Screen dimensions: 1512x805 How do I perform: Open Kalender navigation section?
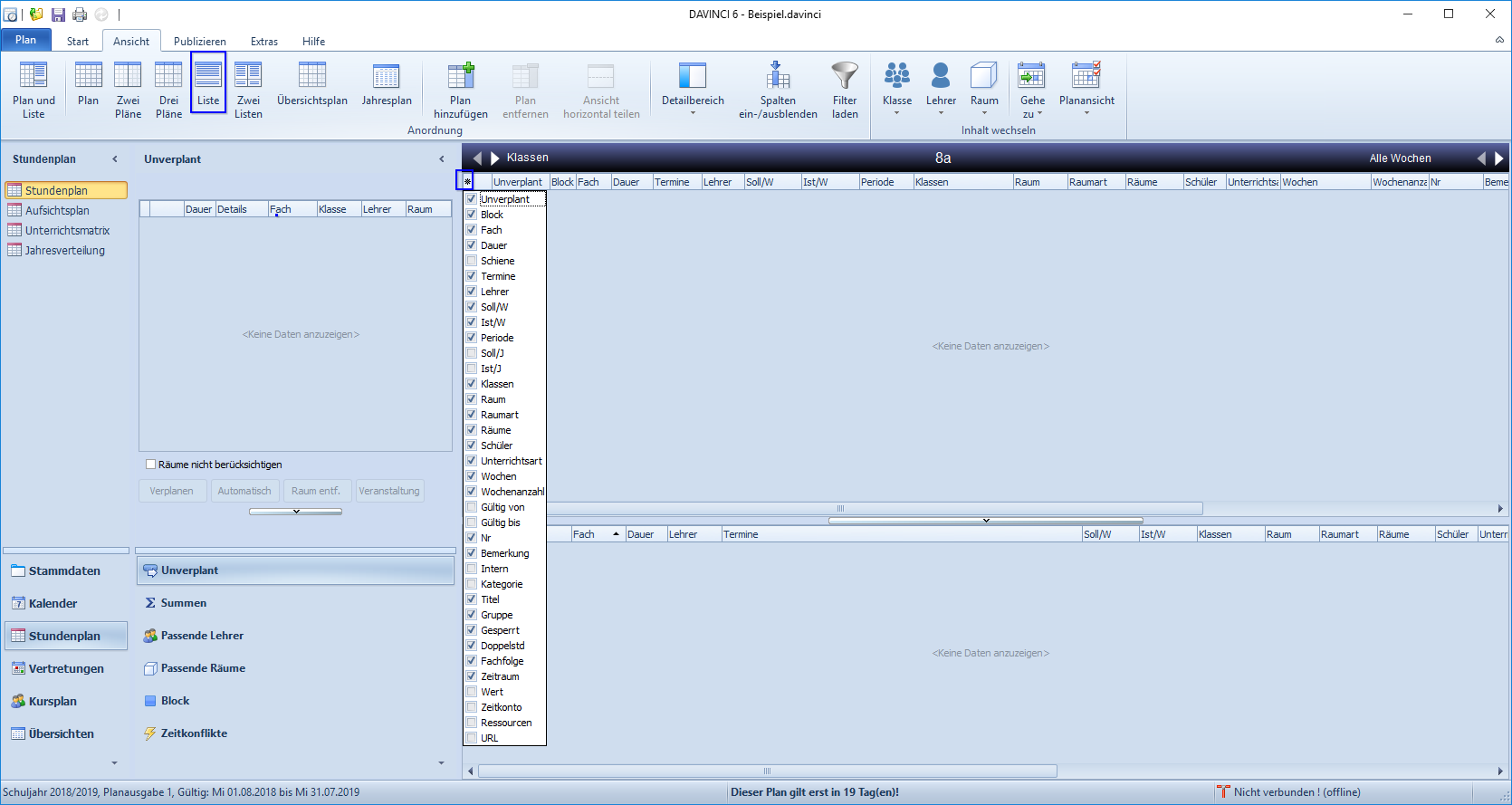[x=65, y=603]
